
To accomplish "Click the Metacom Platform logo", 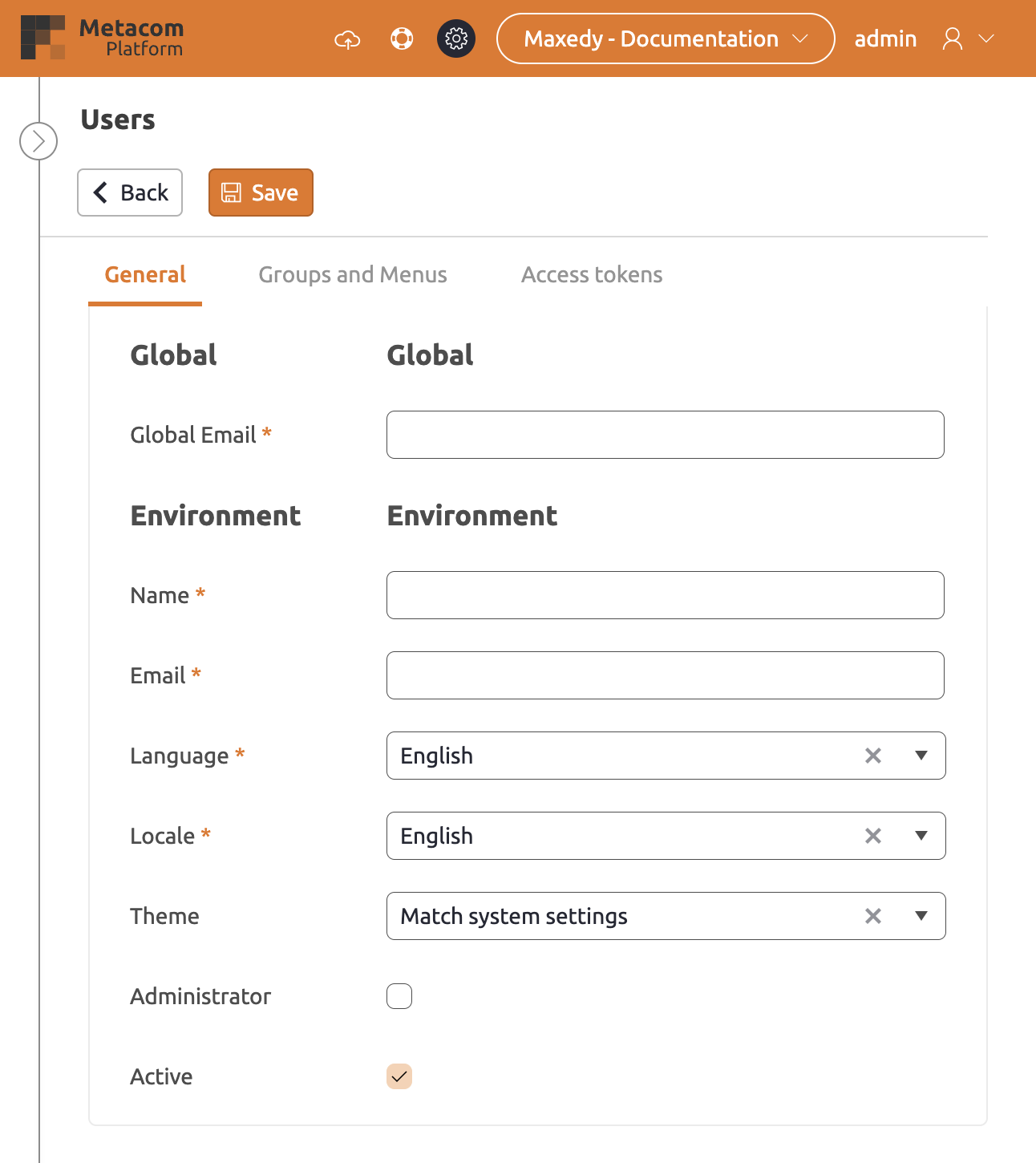I will click(x=102, y=38).
